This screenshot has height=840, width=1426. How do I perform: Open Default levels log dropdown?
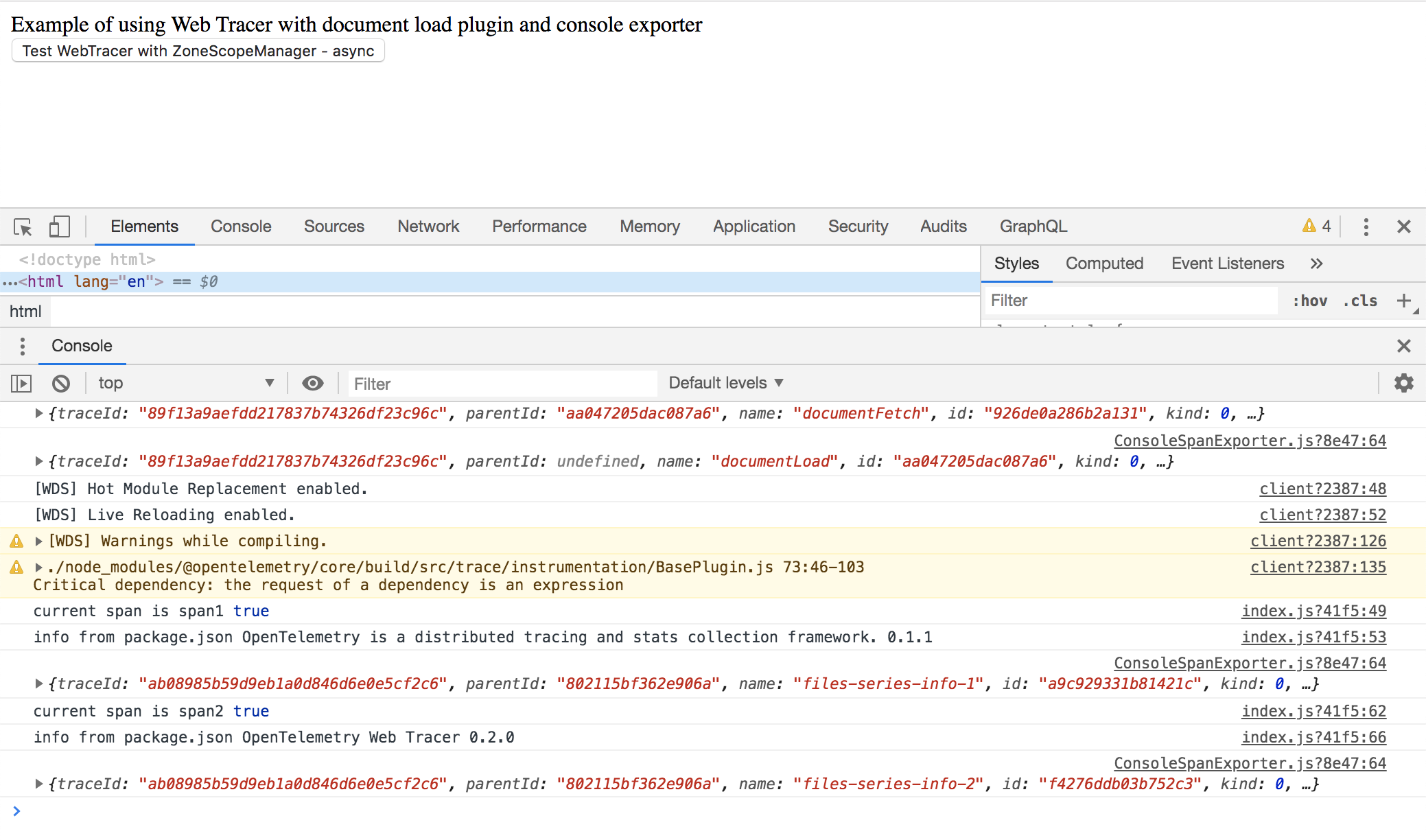point(725,383)
